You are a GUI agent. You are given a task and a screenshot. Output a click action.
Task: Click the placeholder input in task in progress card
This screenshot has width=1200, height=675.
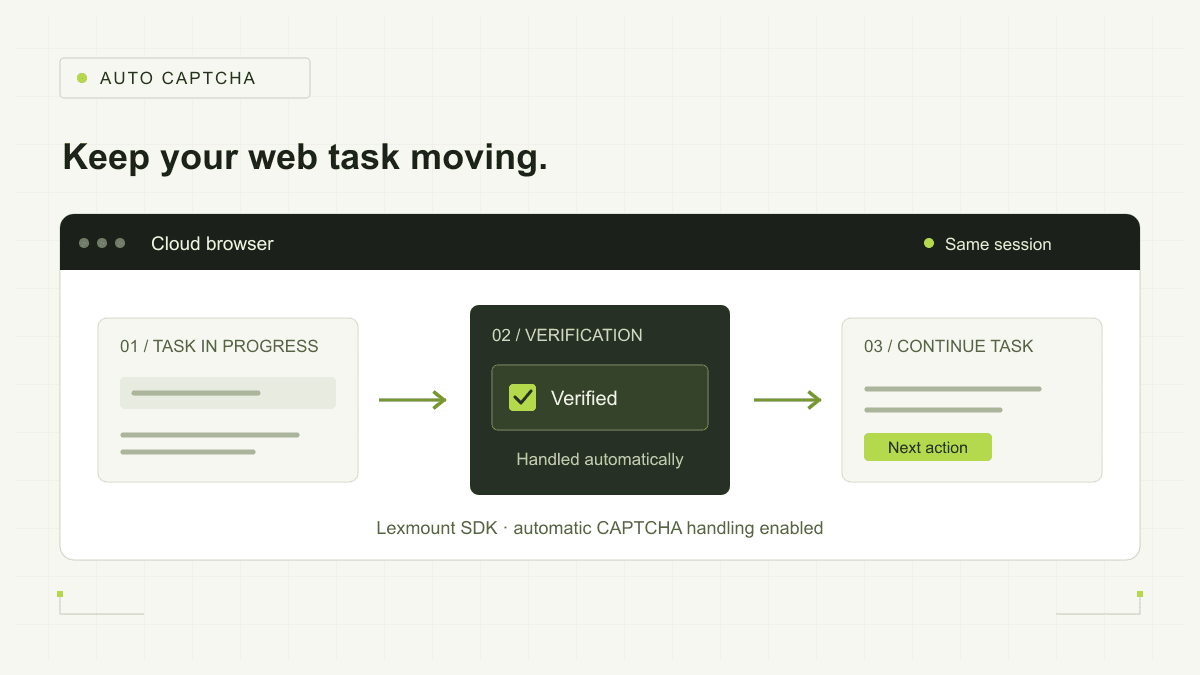click(x=228, y=393)
